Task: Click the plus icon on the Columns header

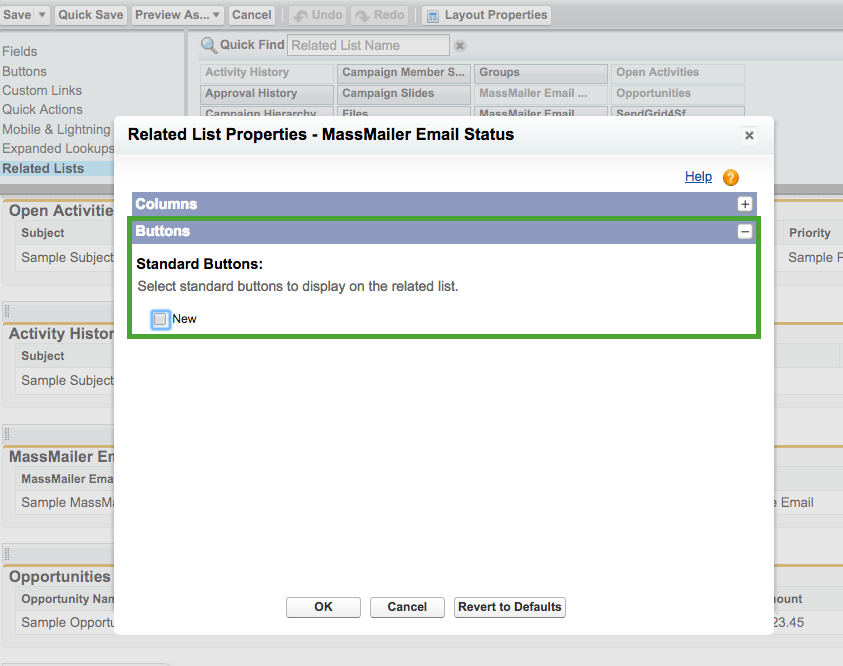Action: [744, 203]
